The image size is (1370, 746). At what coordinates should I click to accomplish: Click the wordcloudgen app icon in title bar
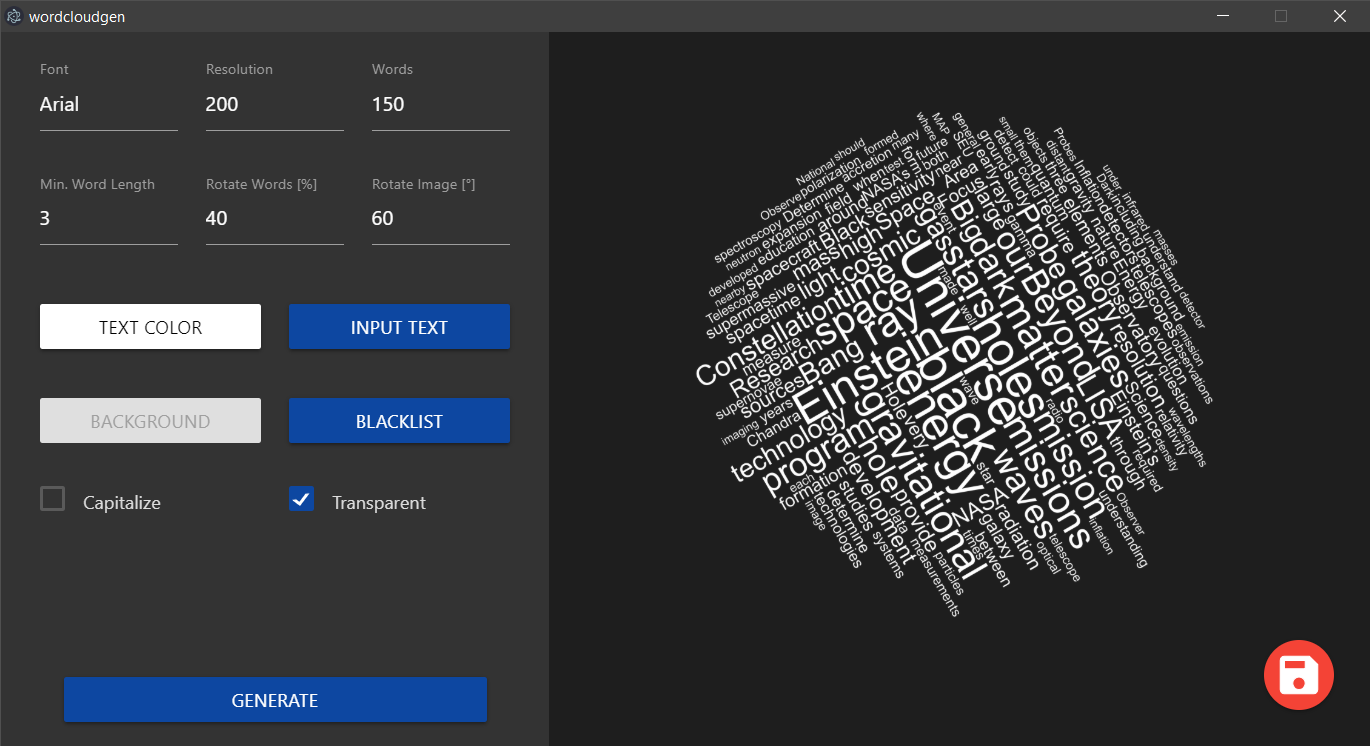[14, 16]
